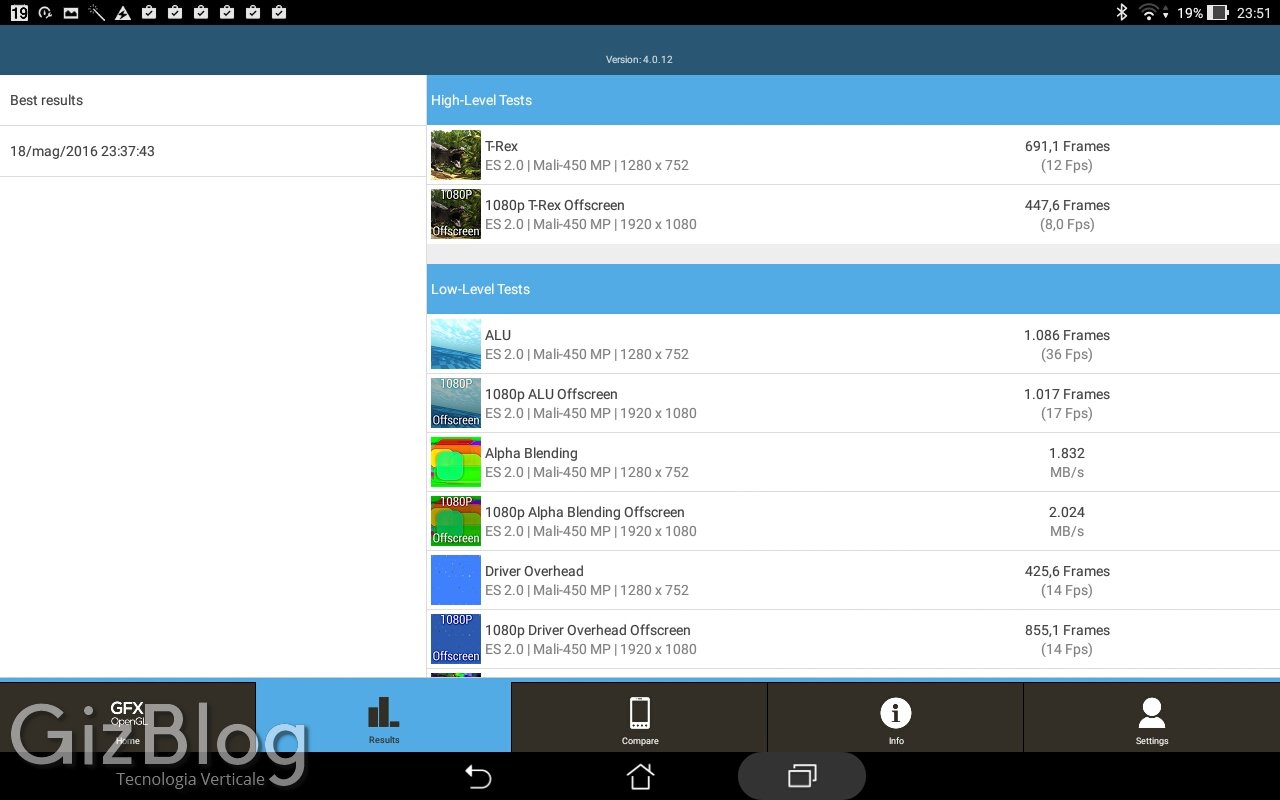
Task: Tap the 23:51 clock
Action: pyautogui.click(x=1253, y=13)
